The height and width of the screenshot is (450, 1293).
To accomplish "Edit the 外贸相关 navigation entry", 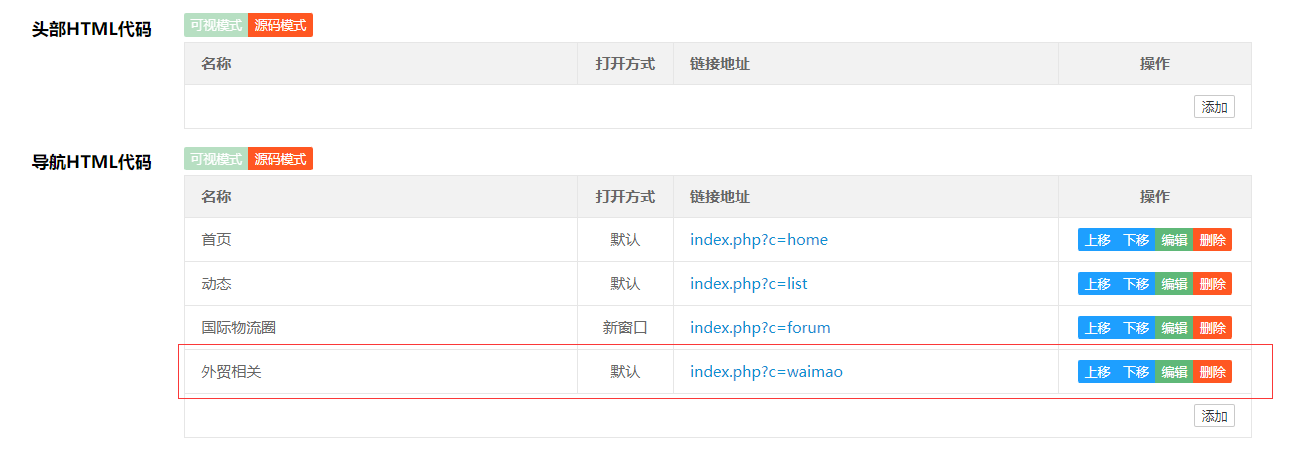I will pos(1174,372).
